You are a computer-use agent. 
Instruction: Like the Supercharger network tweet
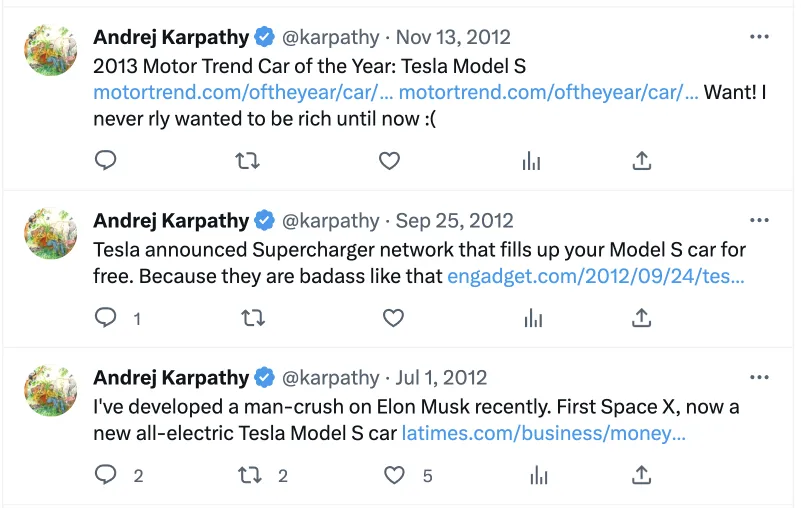pyautogui.click(x=393, y=318)
